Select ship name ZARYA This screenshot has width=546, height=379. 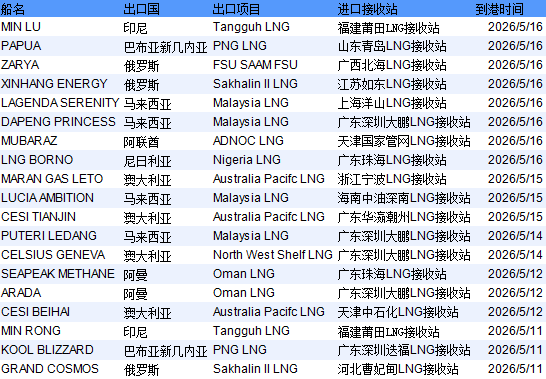tap(20, 65)
